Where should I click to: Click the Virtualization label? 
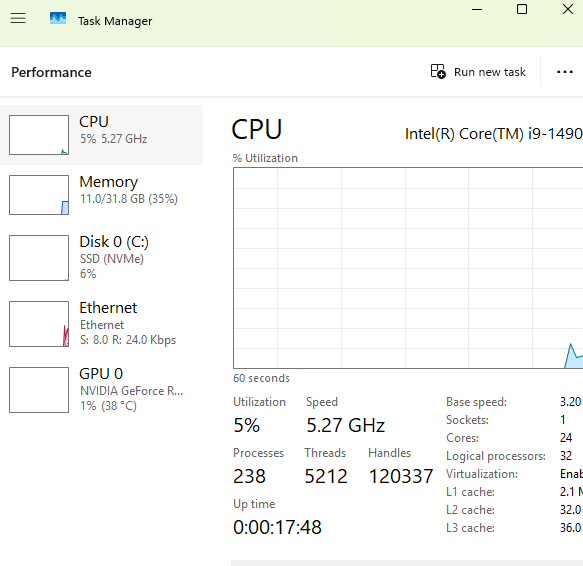click(482, 474)
